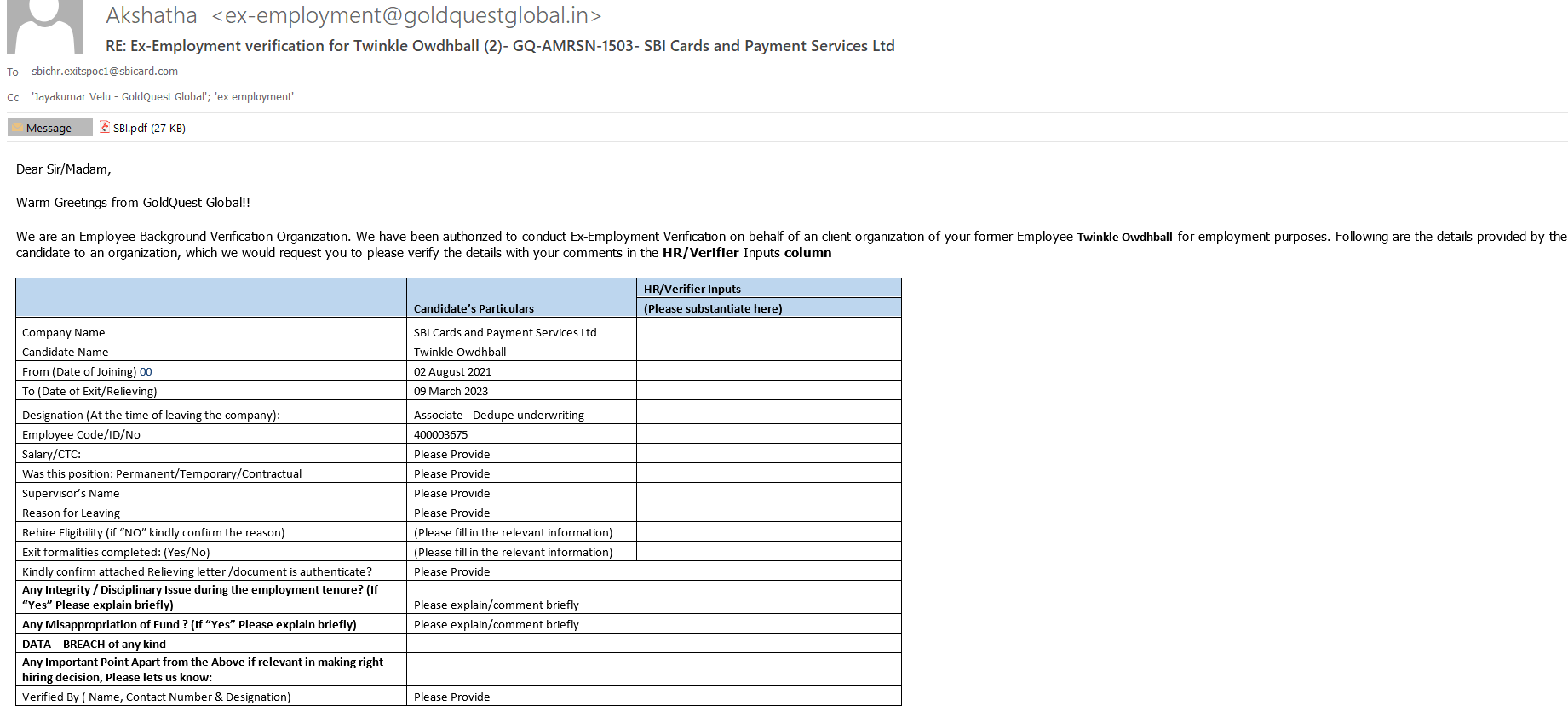Click 'To (Date of Exit/Relieving)' label

tap(89, 391)
